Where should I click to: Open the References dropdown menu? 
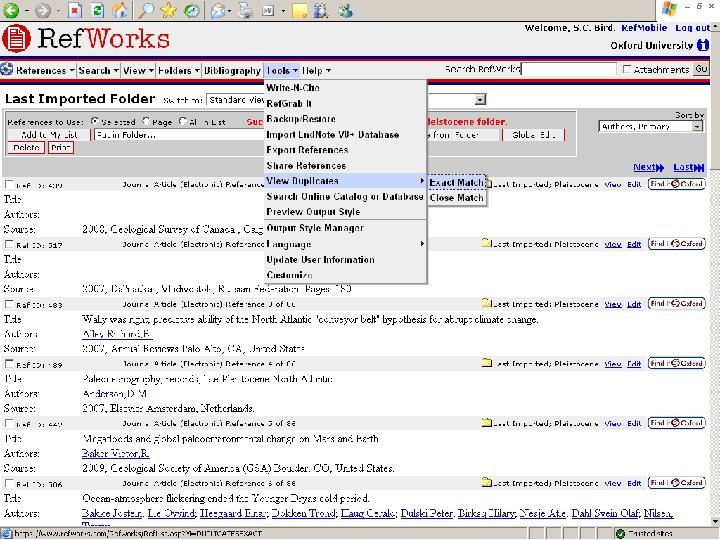45,70
